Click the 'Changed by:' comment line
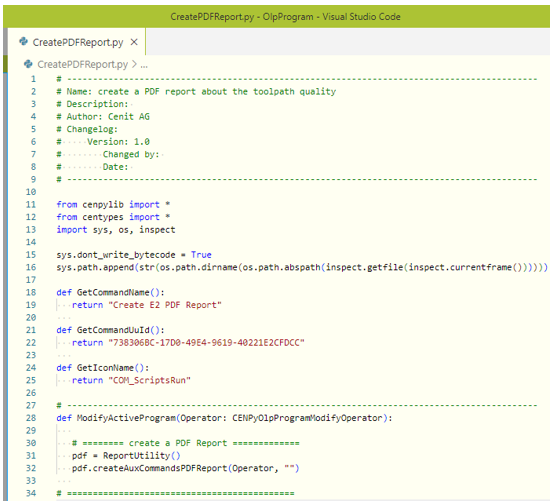This screenshot has width=550, height=503. tap(131, 154)
